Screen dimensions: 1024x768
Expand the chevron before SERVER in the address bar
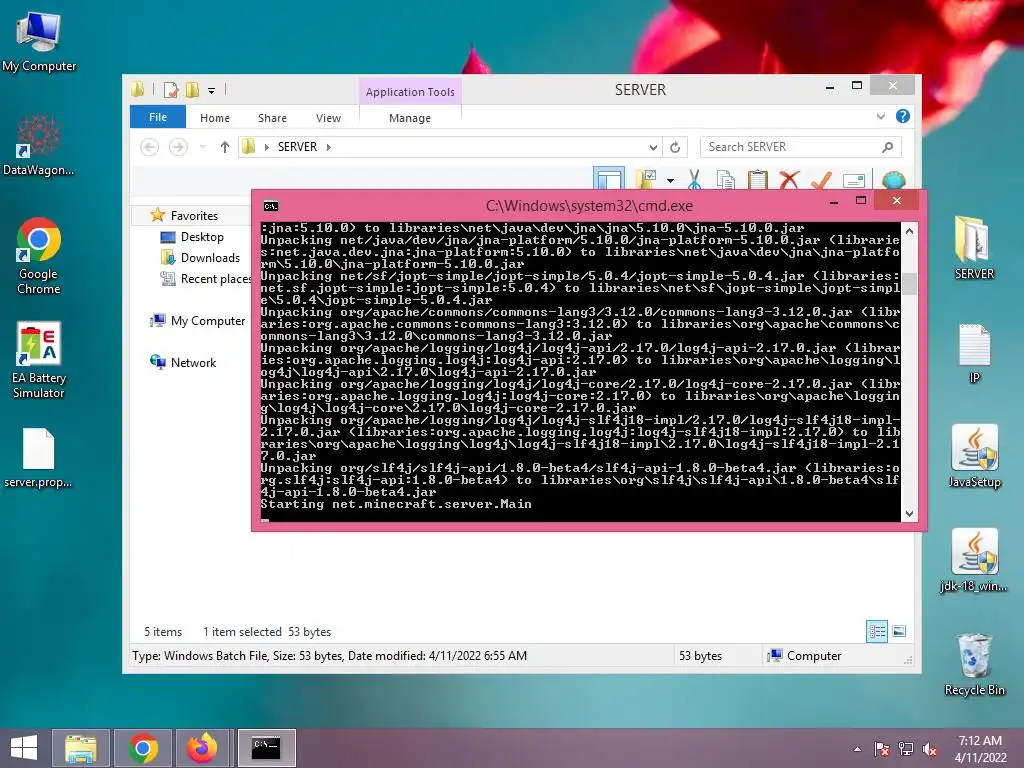(266, 148)
